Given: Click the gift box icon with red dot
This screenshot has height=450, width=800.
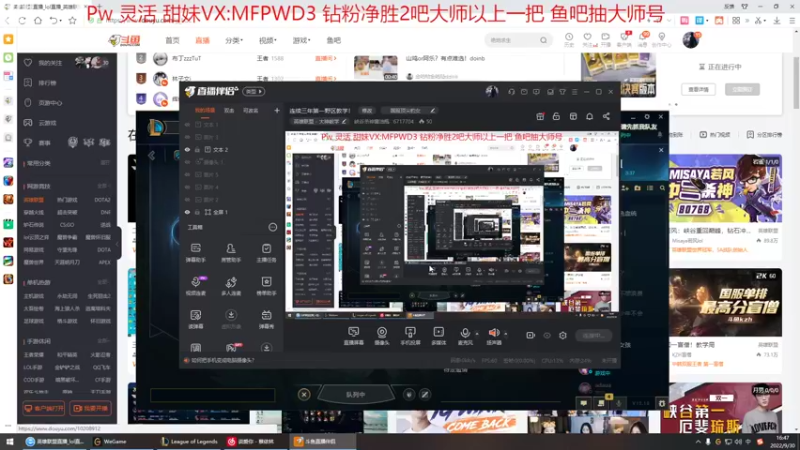Looking at the screenshot, I should (540, 116).
